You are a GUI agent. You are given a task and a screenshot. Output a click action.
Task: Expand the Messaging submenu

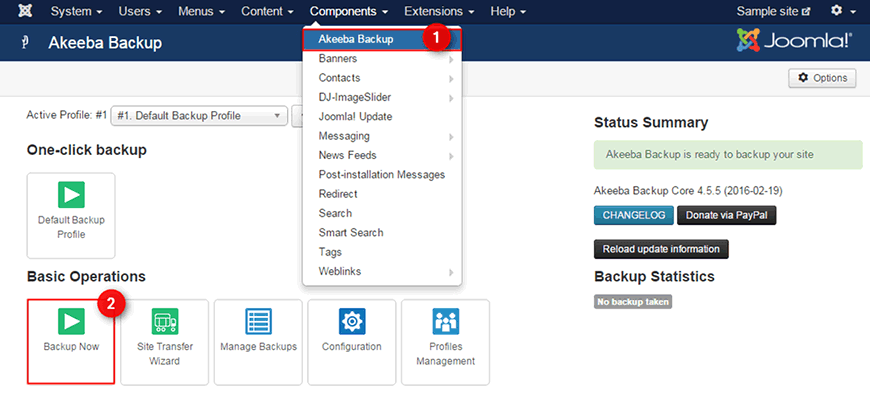(x=382, y=136)
